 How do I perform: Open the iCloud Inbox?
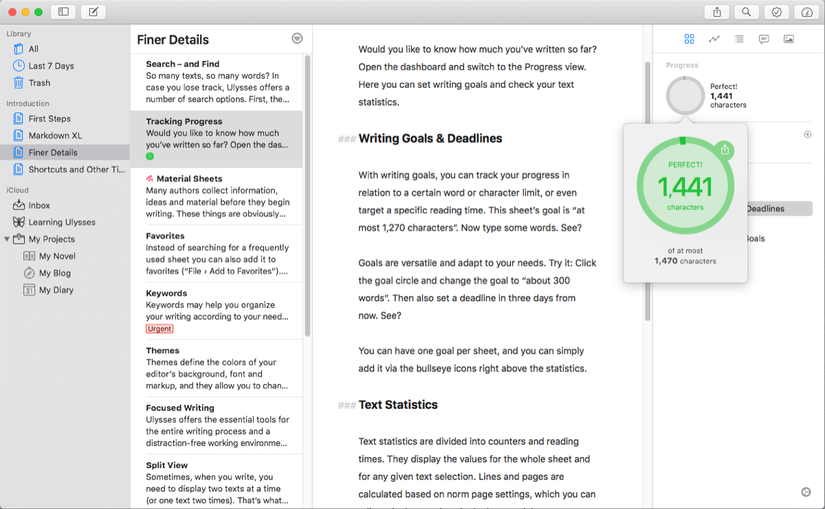pos(65,205)
